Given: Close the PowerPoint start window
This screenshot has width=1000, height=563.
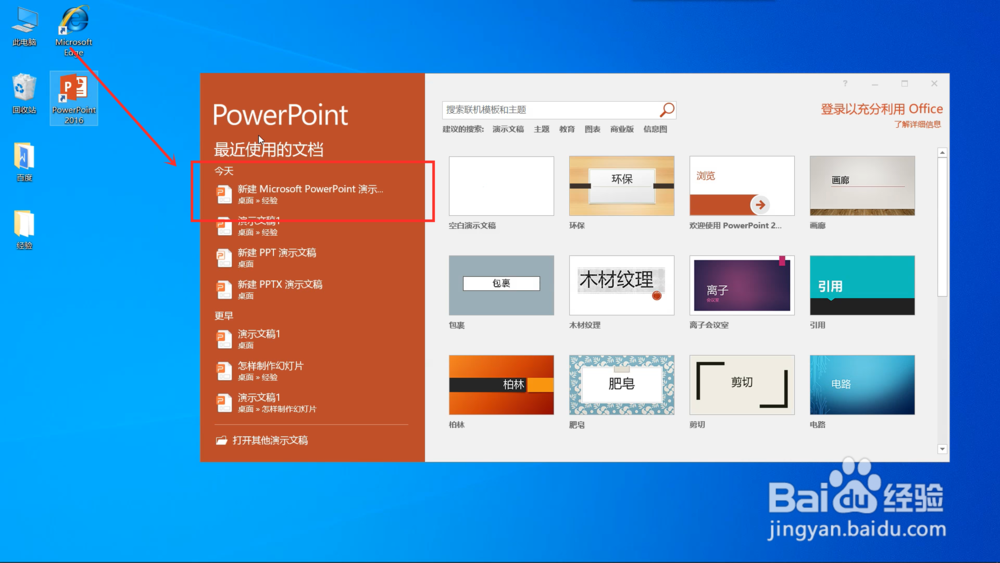Looking at the screenshot, I should pyautogui.click(x=934, y=84).
